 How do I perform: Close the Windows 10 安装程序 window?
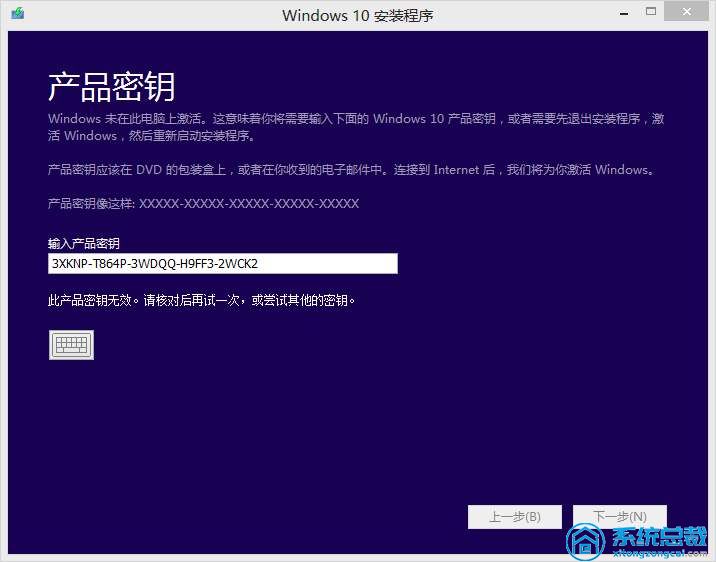click(x=687, y=12)
